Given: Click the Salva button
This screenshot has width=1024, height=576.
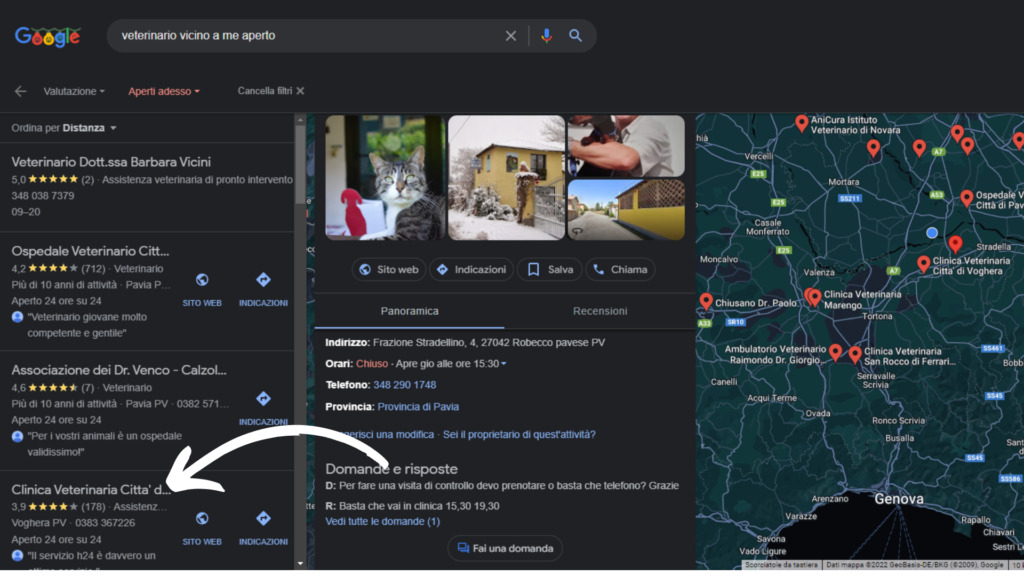Looking at the screenshot, I should (x=550, y=269).
